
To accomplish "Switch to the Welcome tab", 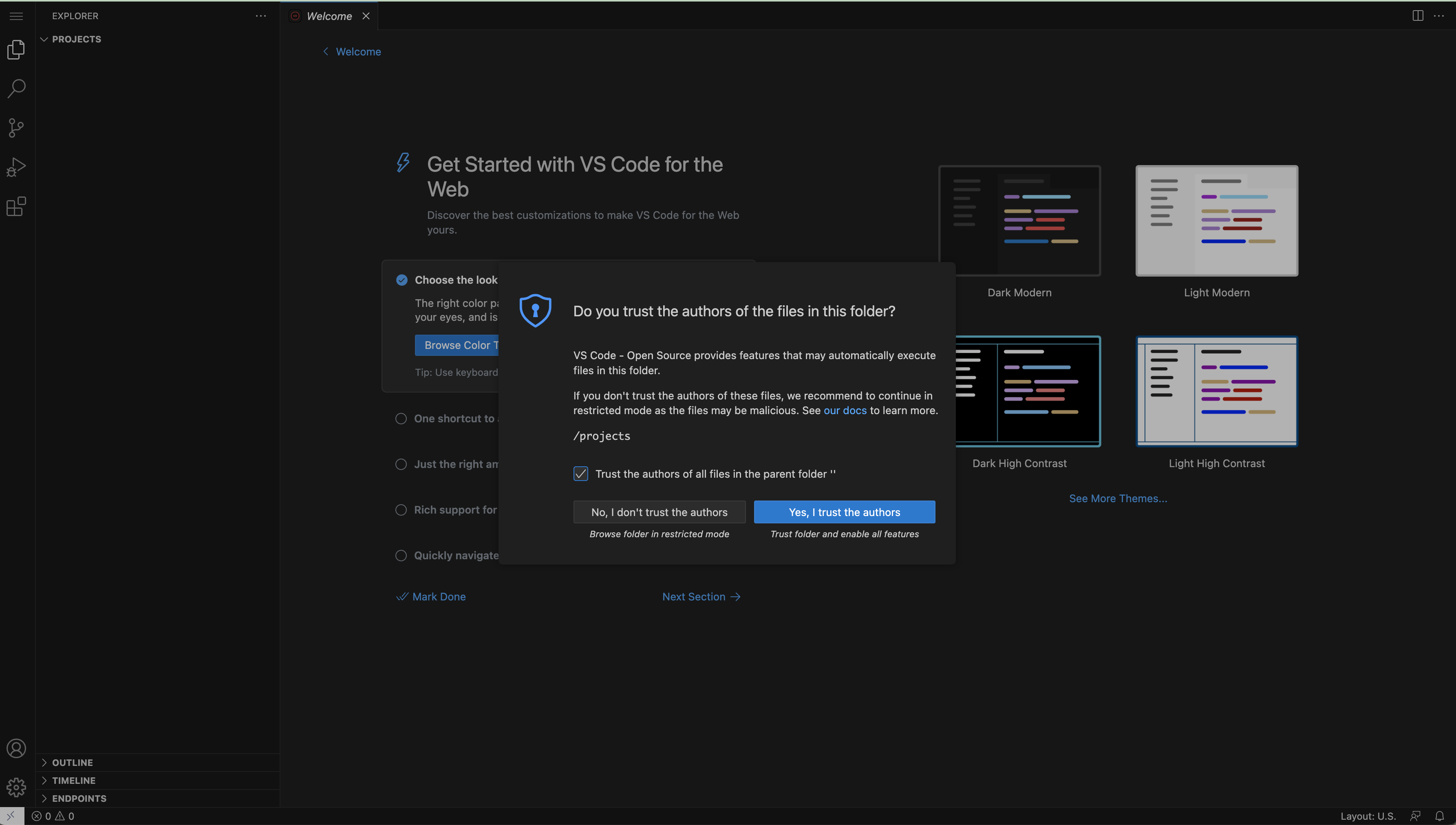I will point(329,16).
